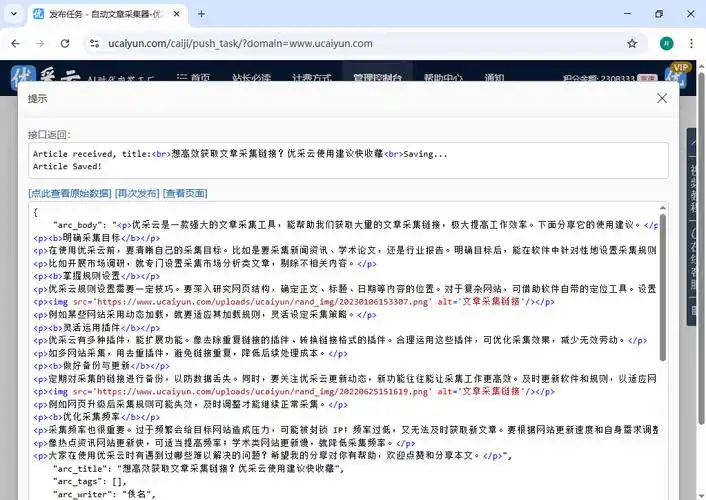Click the 掌握规则设置 heading line
The height and width of the screenshot is (500, 706).
[97, 276]
